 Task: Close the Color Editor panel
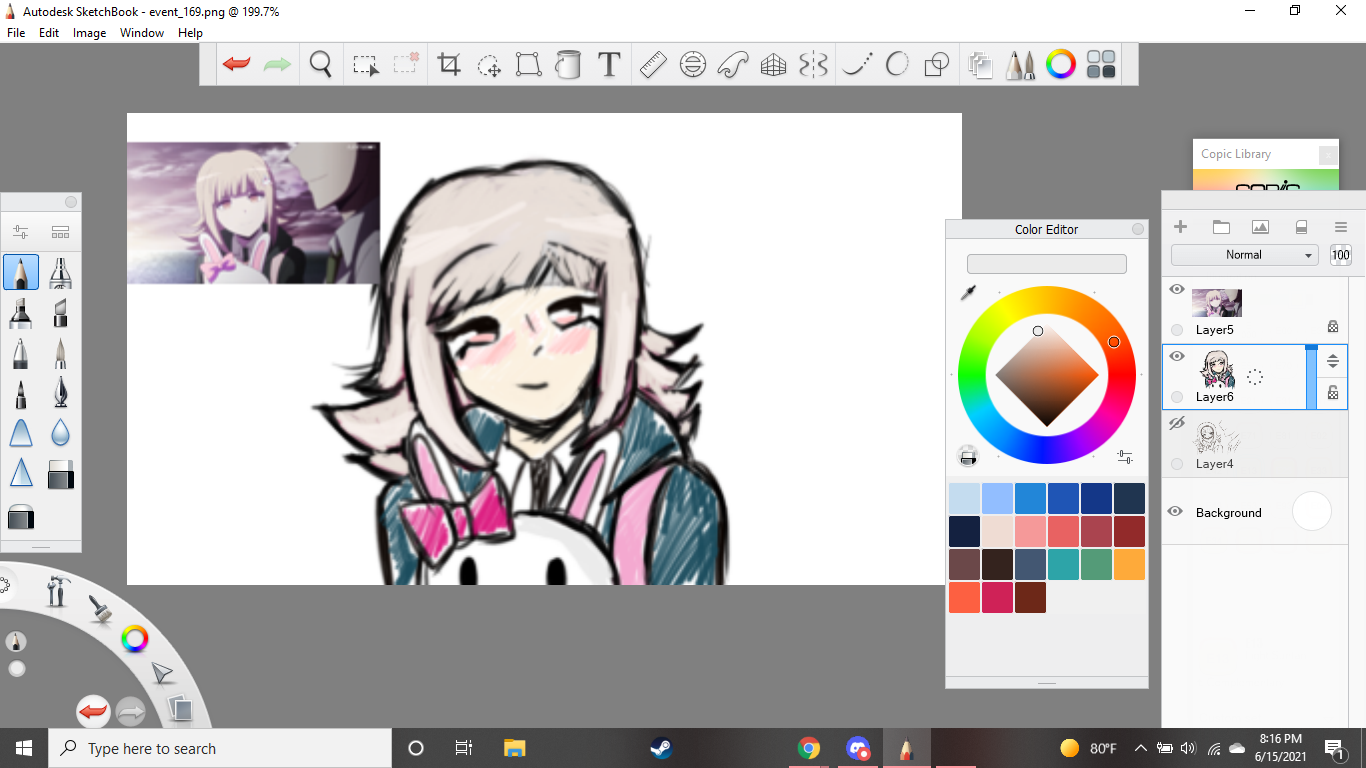click(1138, 229)
